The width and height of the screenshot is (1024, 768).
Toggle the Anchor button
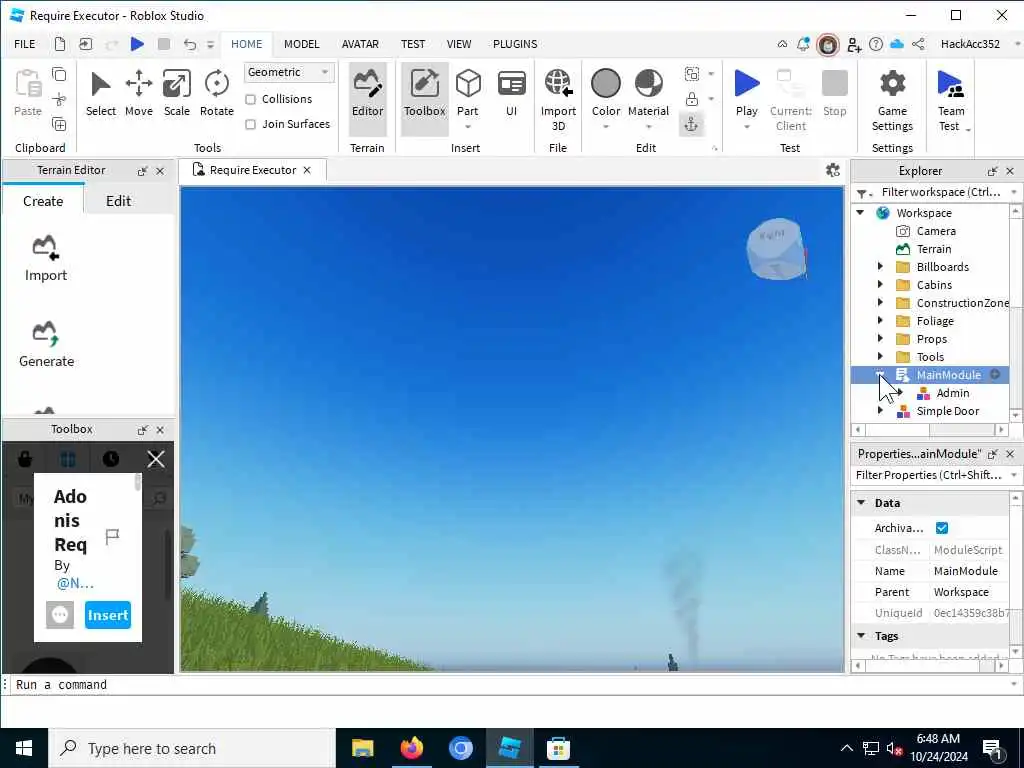[x=692, y=123]
